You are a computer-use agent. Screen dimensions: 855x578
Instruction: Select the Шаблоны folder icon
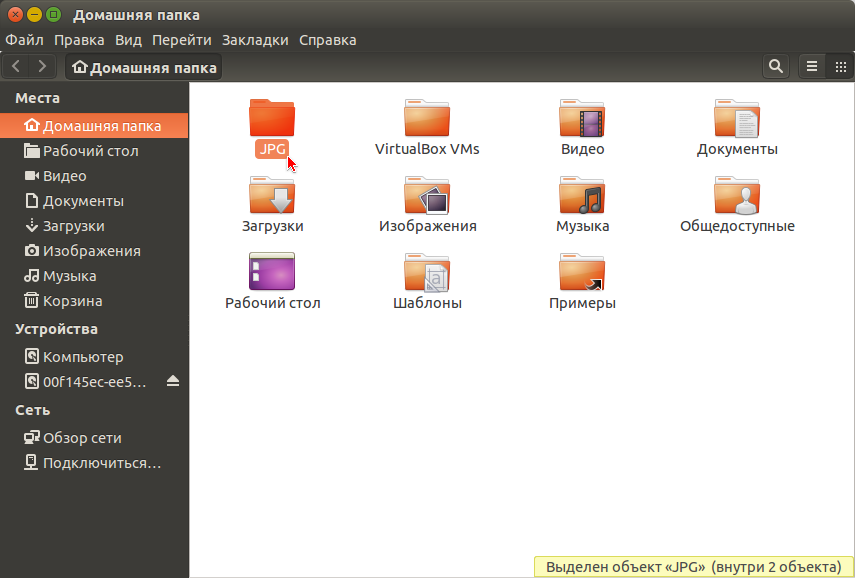[427, 272]
